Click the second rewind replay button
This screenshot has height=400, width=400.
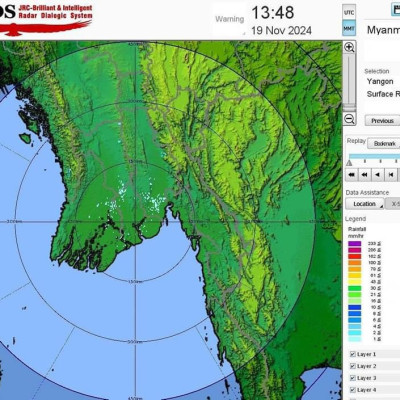365,174
